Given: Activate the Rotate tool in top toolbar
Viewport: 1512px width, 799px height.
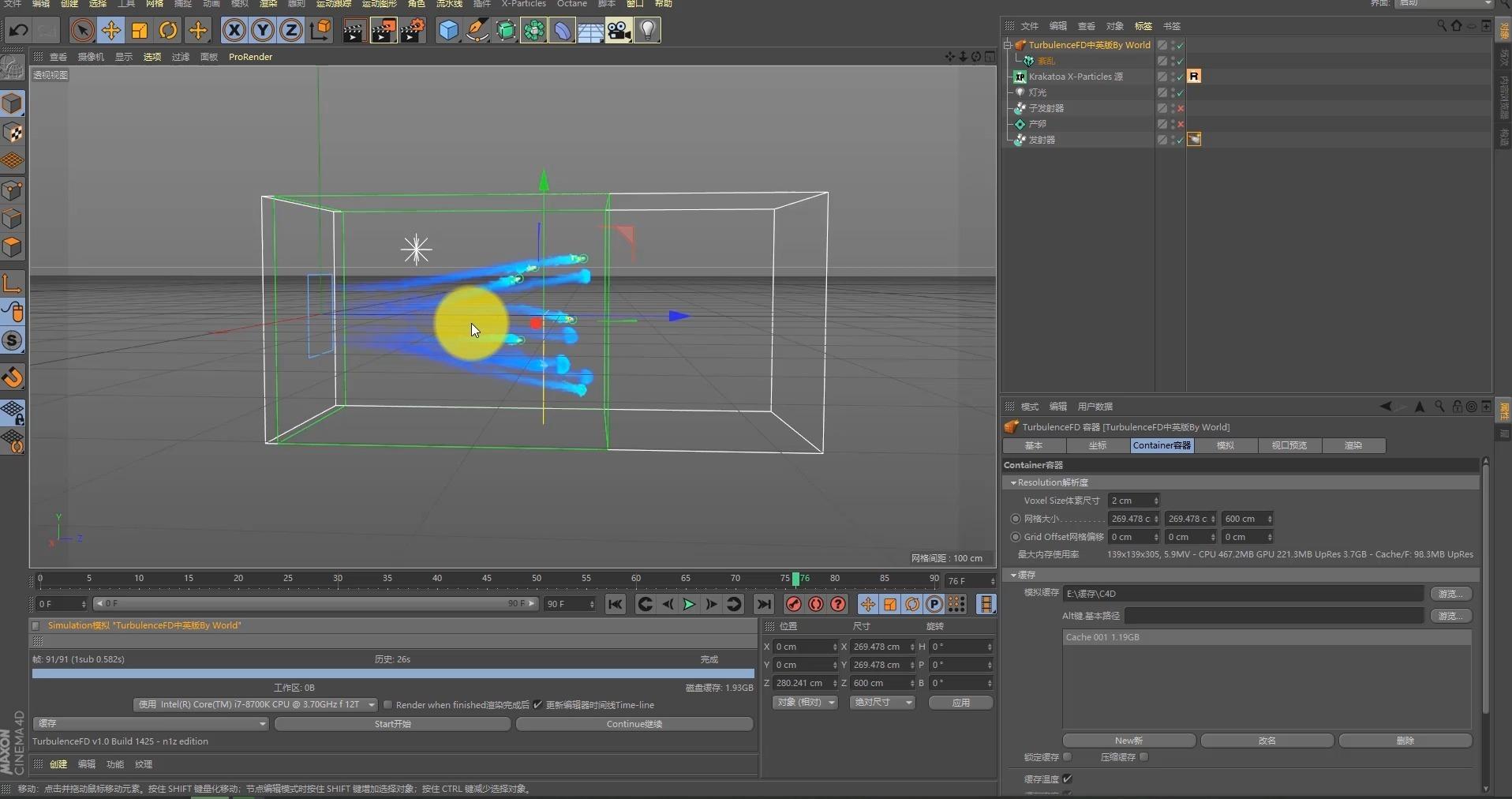Looking at the screenshot, I should (168, 31).
